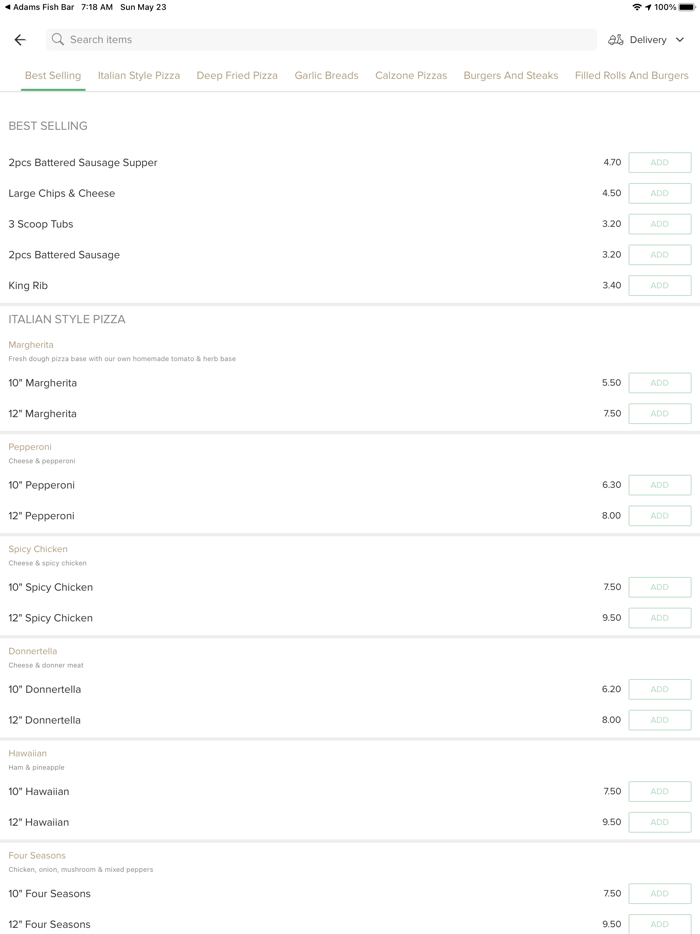Tap the delivery scooter icon
700x934 pixels.
pyautogui.click(x=616, y=40)
